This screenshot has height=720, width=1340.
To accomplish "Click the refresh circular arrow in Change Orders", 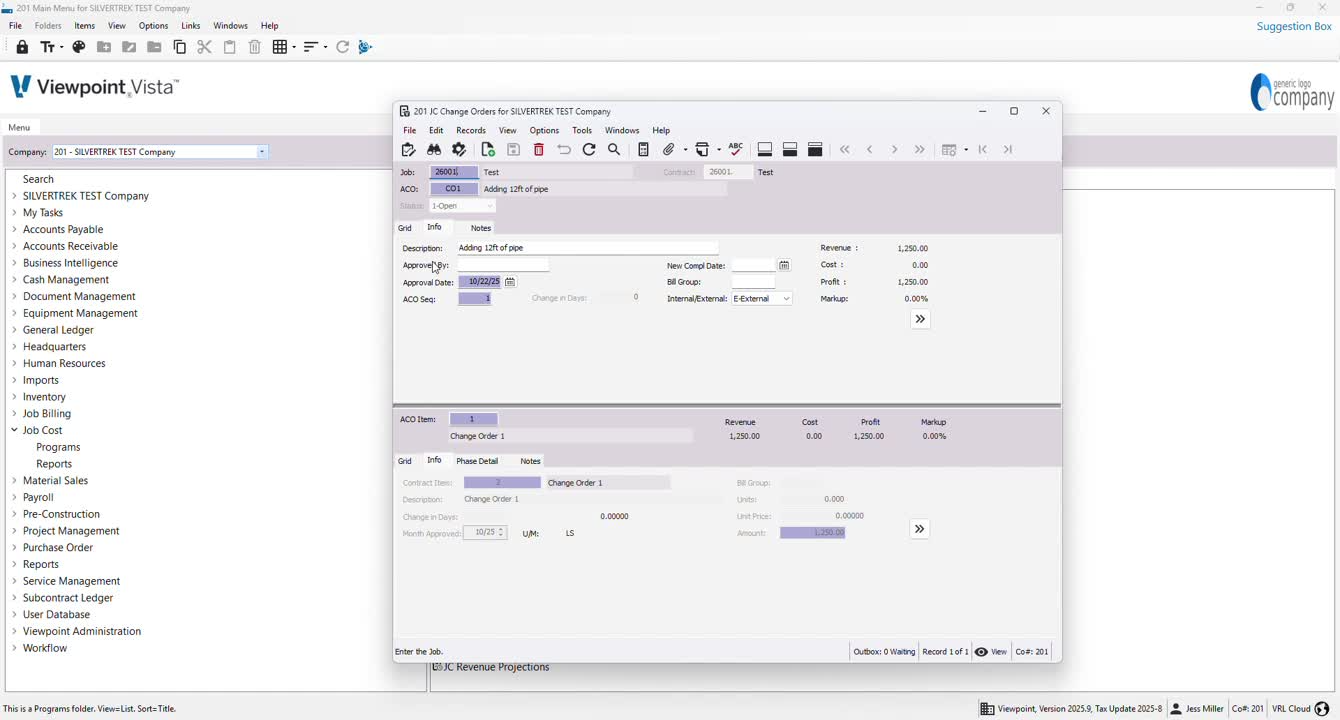I will 589,150.
